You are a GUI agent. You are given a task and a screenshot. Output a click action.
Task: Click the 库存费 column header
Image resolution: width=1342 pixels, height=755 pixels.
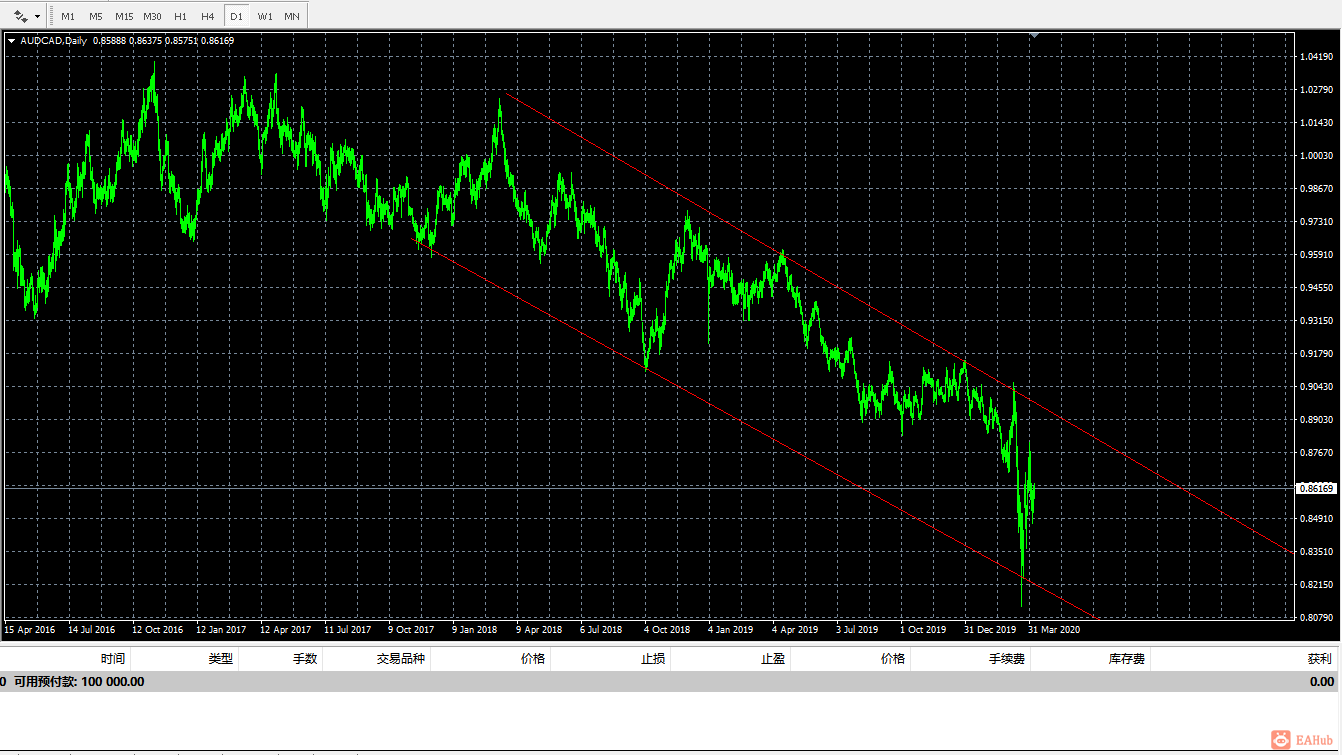[x=1127, y=659]
